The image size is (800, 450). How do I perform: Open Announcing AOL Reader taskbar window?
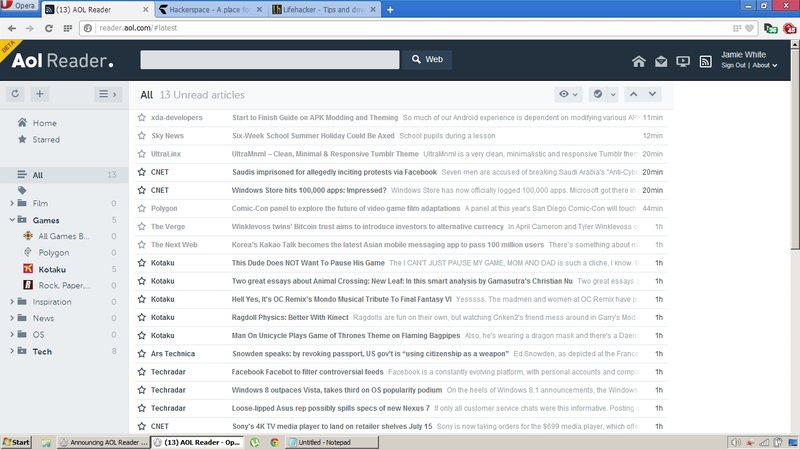tap(104, 442)
